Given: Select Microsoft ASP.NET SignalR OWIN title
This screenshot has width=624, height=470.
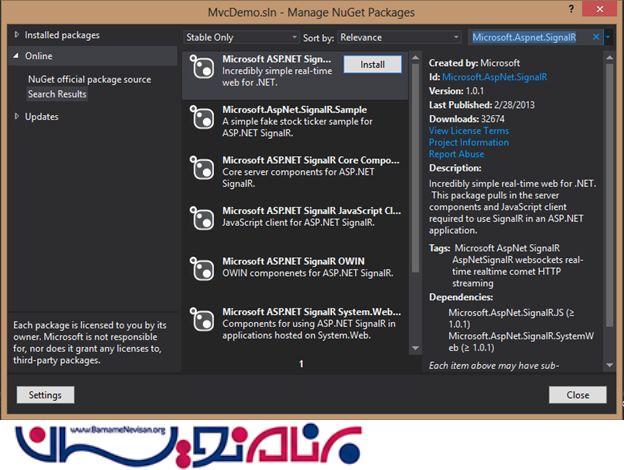Looking at the screenshot, I should coord(293,261).
